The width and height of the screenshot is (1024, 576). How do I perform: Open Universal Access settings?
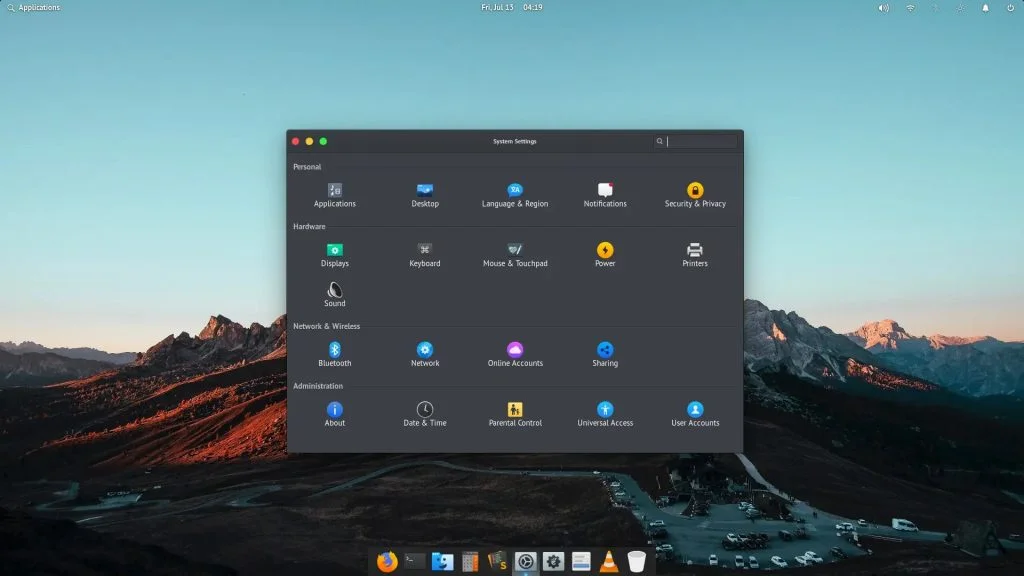[x=604, y=412]
